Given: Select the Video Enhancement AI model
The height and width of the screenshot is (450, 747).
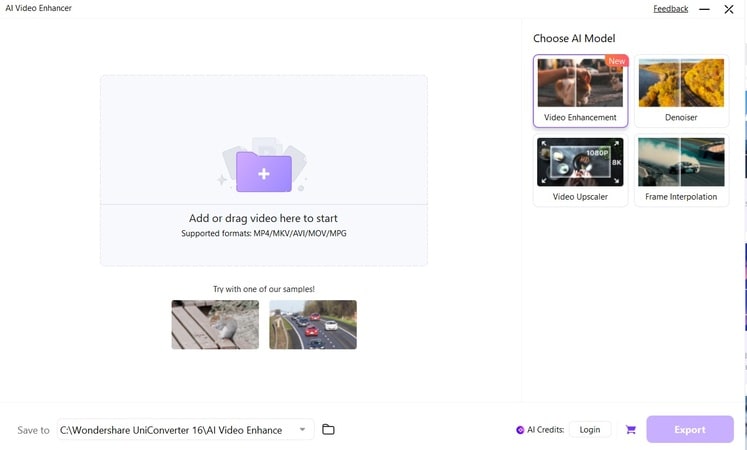Looking at the screenshot, I should click(580, 91).
